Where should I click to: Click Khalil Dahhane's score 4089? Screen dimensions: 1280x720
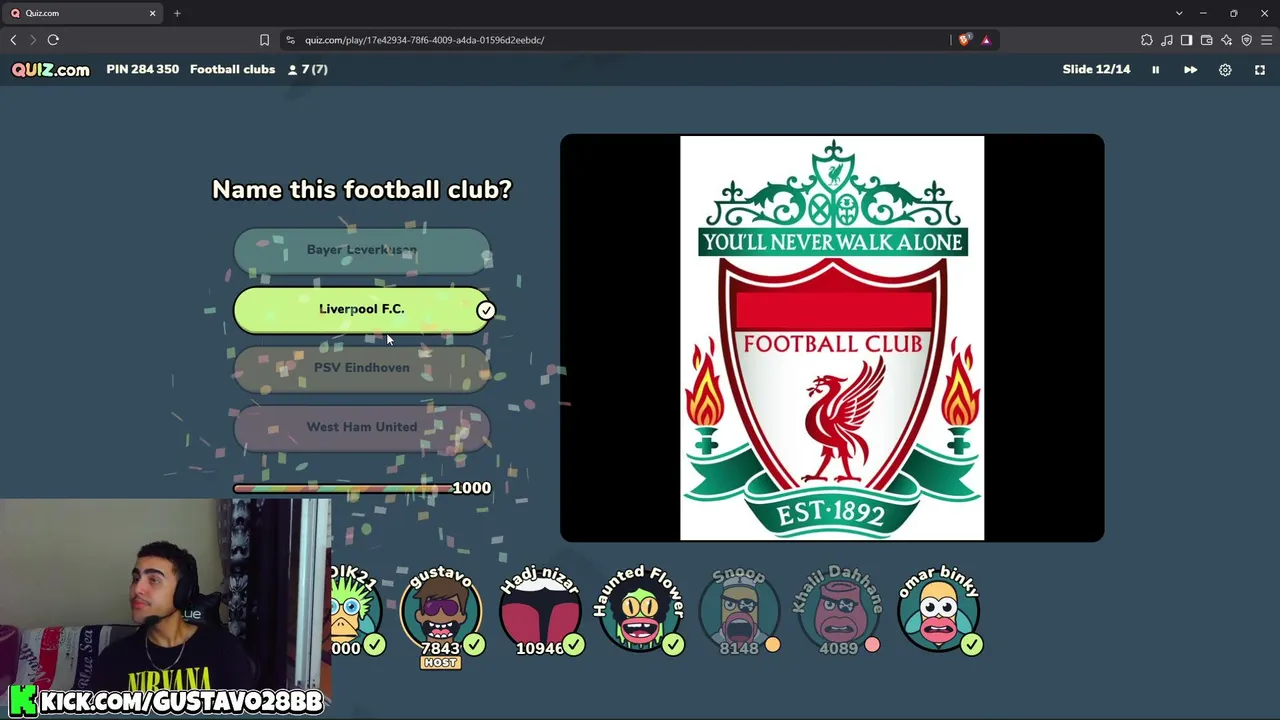[x=838, y=649]
